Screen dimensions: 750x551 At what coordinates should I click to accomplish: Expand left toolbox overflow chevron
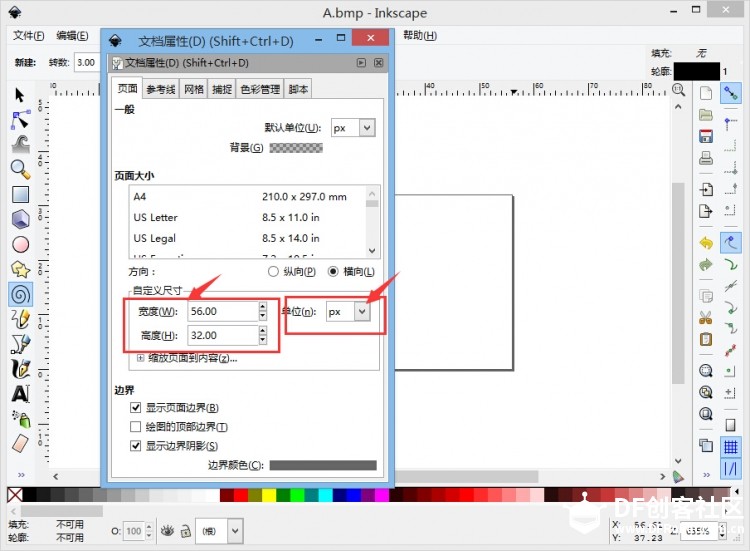(x=21, y=475)
